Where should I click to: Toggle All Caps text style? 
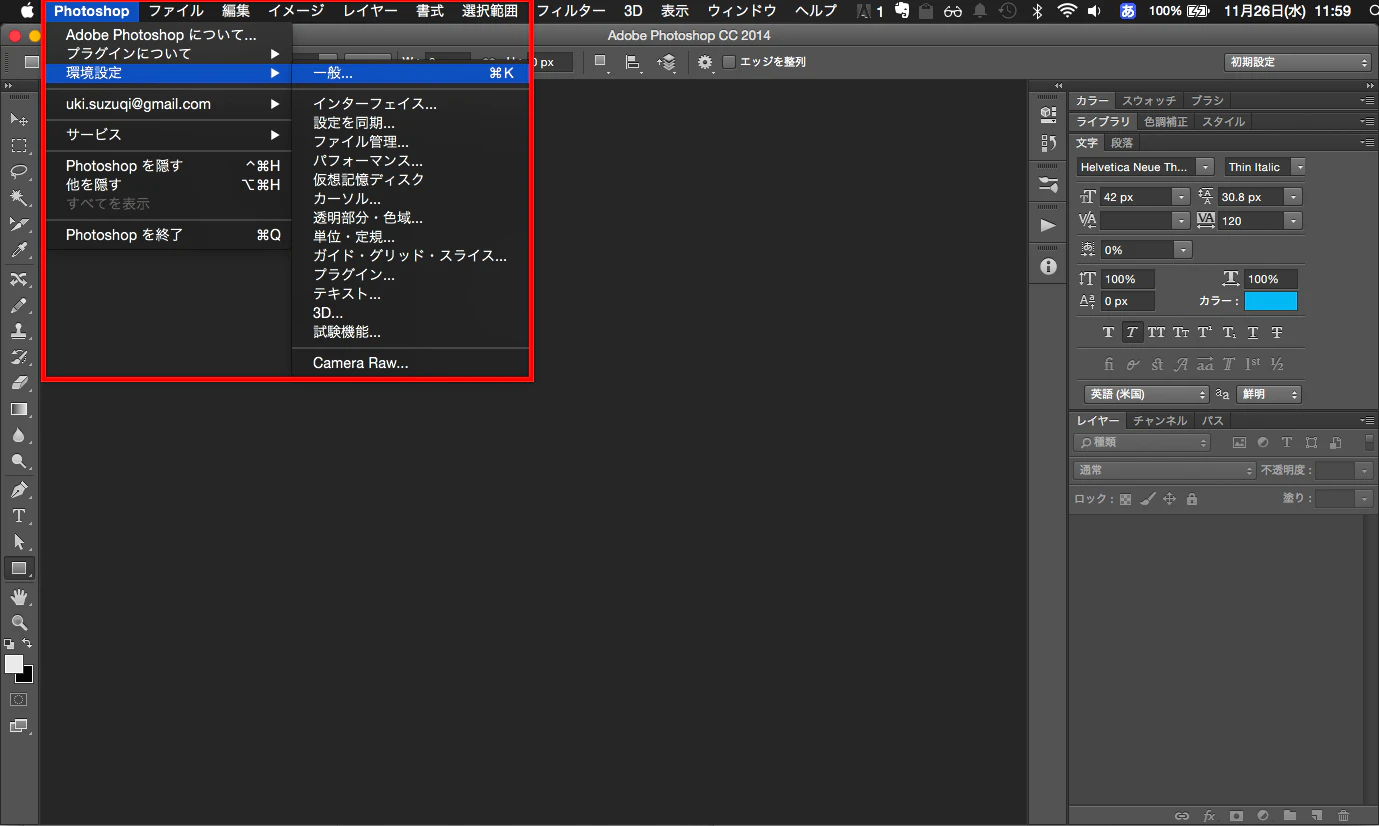click(x=1156, y=333)
